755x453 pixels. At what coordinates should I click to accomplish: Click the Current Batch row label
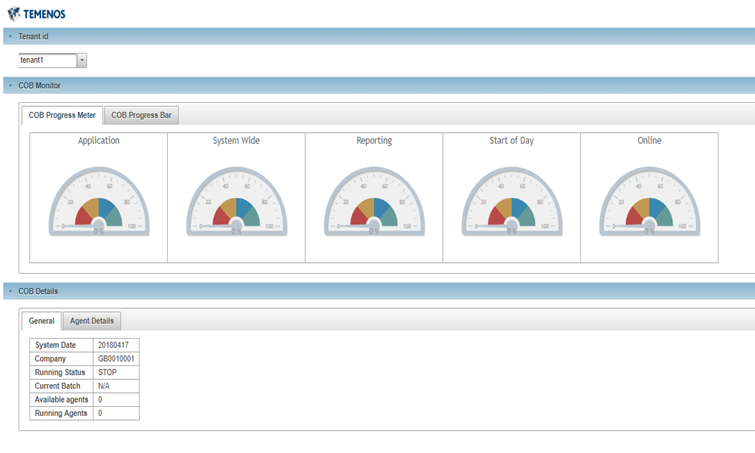61,385
